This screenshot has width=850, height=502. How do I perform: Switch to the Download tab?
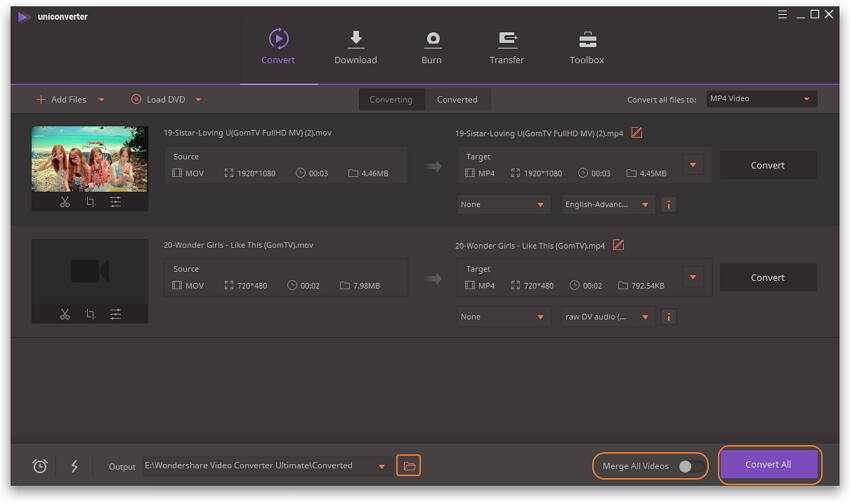(x=355, y=46)
